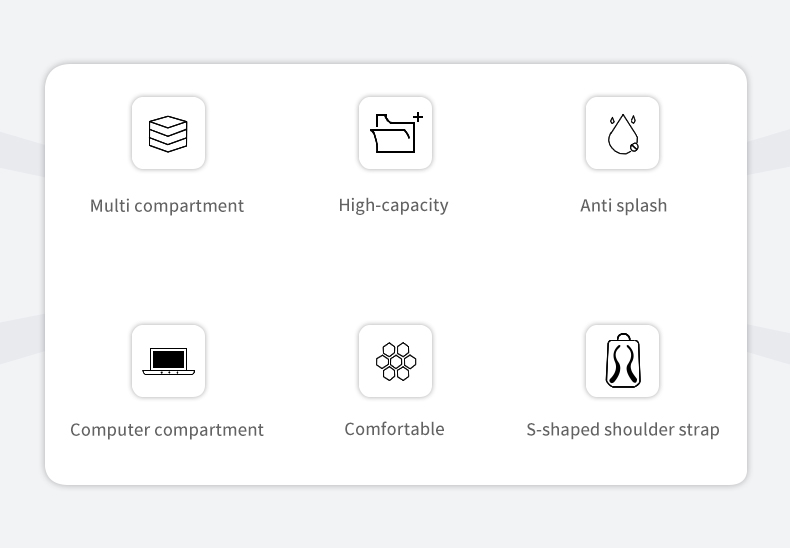The width and height of the screenshot is (790, 548).
Task: Click the "S-shaped shoulder strap" label
Action: coord(623,430)
